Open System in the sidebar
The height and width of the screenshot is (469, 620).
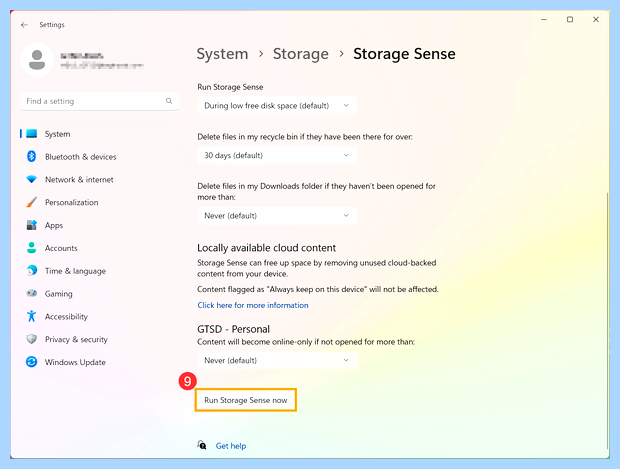pos(99,134)
